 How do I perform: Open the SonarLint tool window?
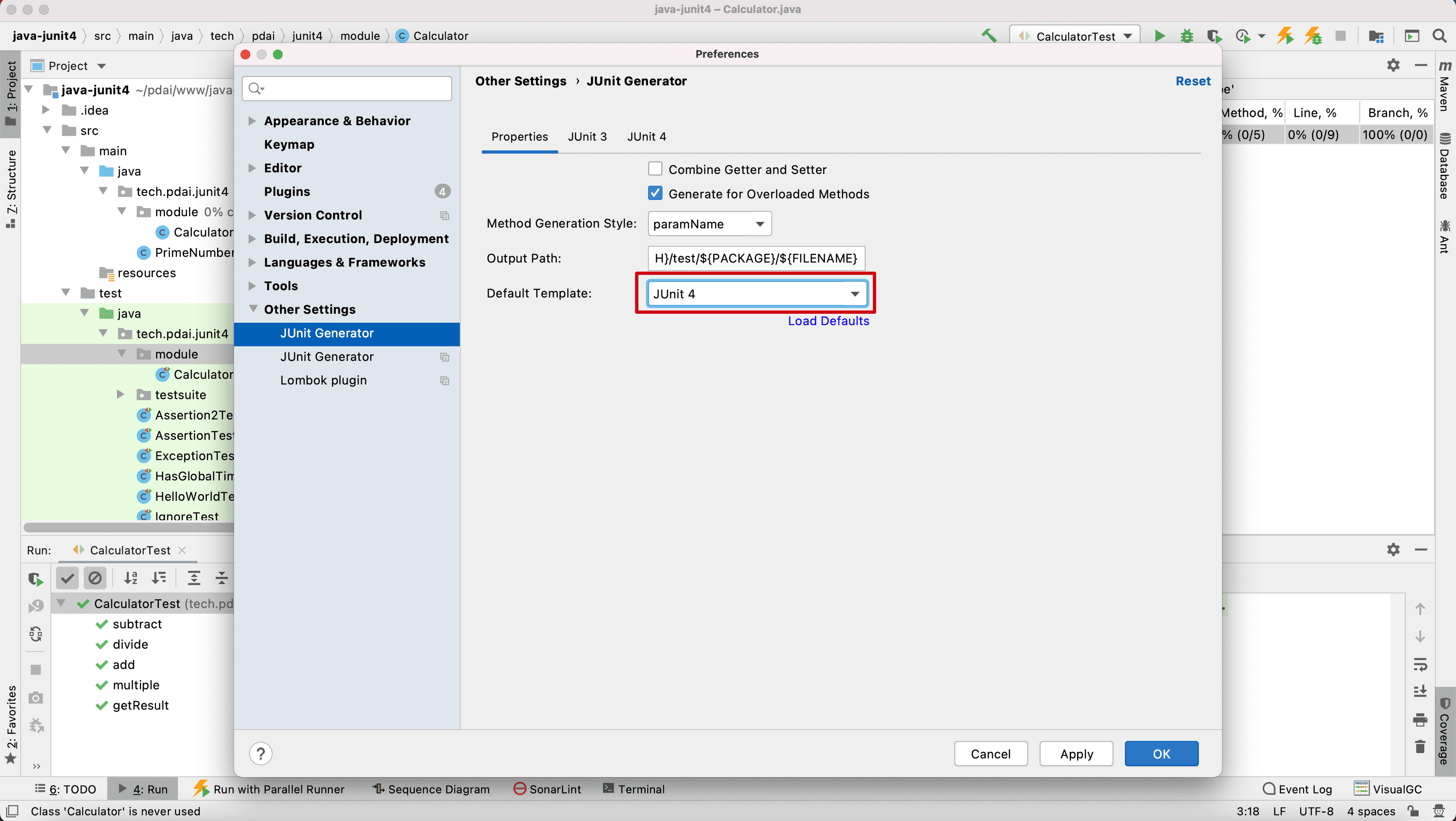coord(547,789)
